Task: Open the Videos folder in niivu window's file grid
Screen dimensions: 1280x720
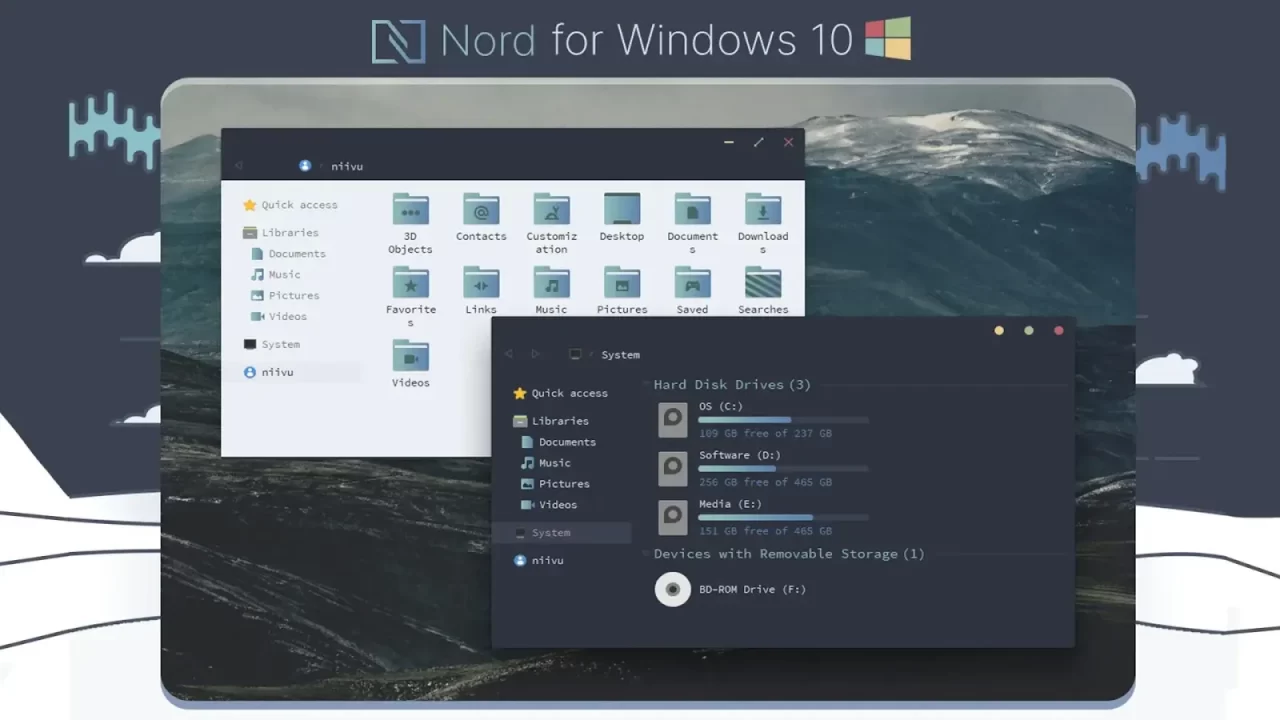Action: 410,363
